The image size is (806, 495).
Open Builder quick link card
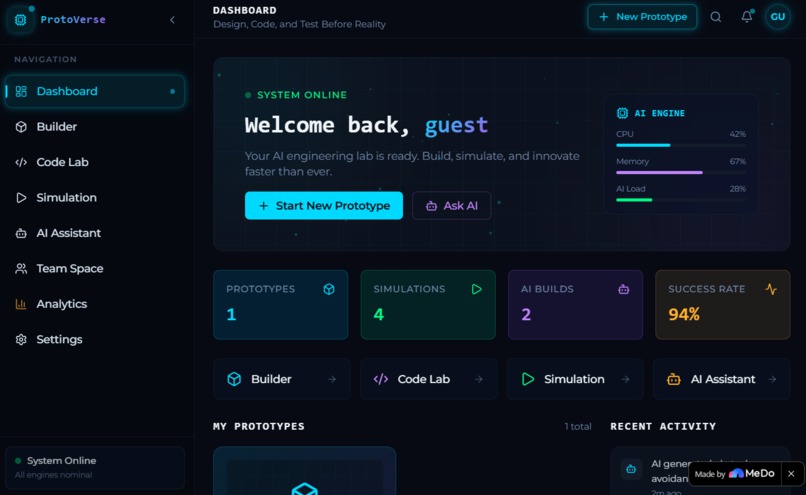(282, 379)
